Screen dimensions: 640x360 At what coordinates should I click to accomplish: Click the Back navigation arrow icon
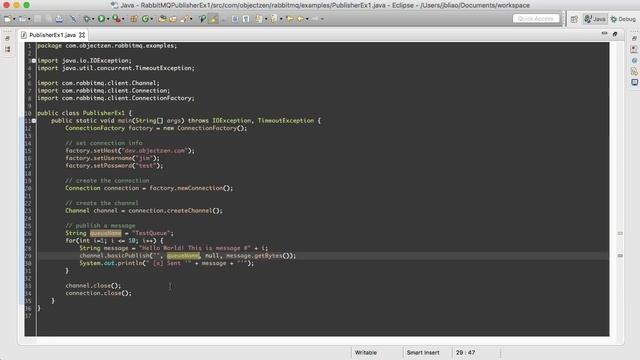(300, 19)
